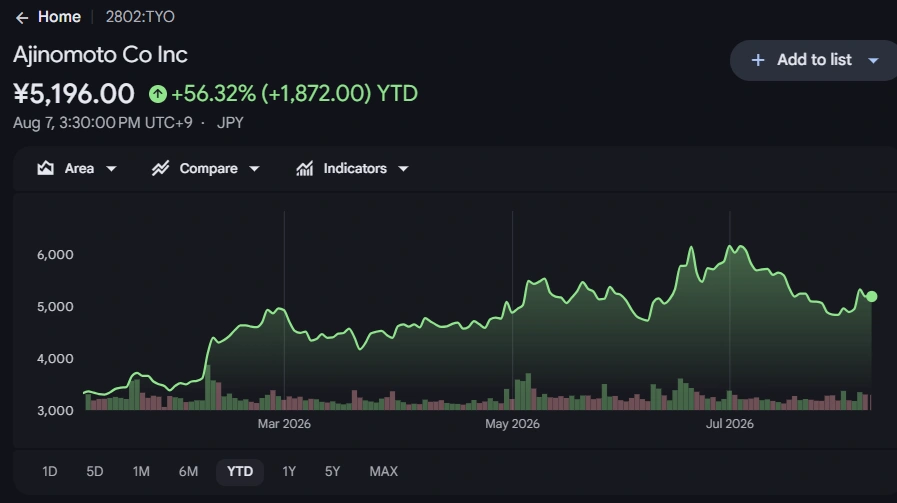Click the 6,000 y-axis label
Screen dimensions: 897x503
click(x=55, y=255)
